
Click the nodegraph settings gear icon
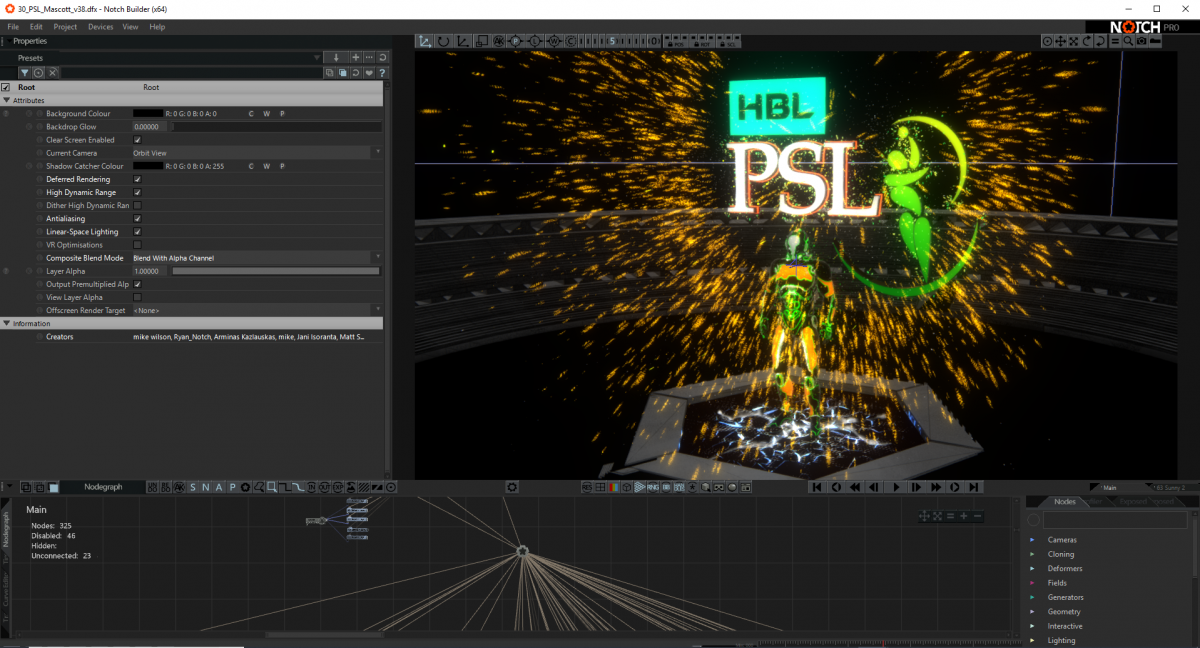(512, 487)
